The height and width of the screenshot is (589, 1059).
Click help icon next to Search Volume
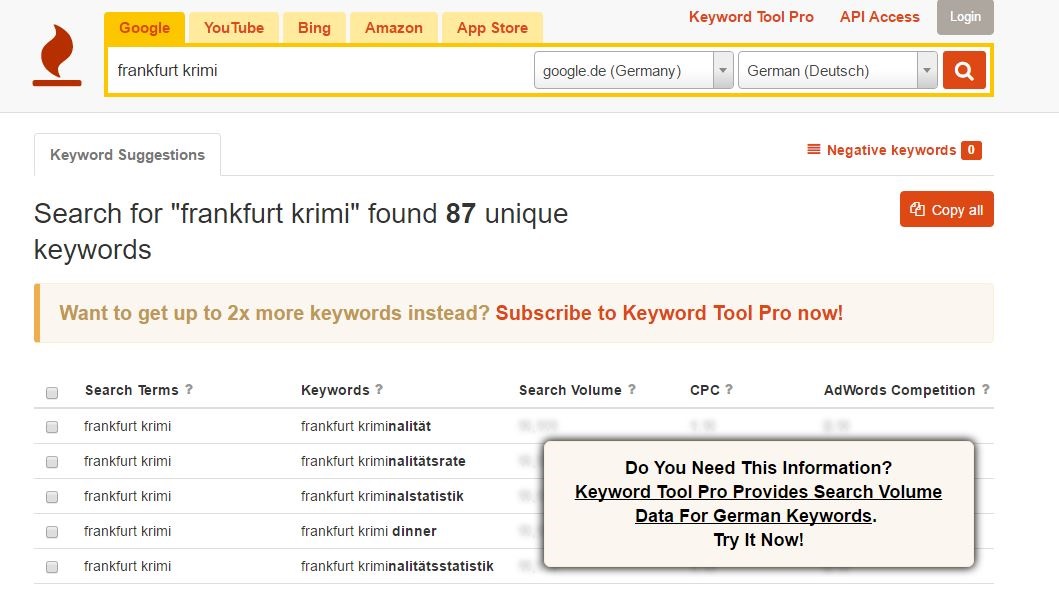632,390
